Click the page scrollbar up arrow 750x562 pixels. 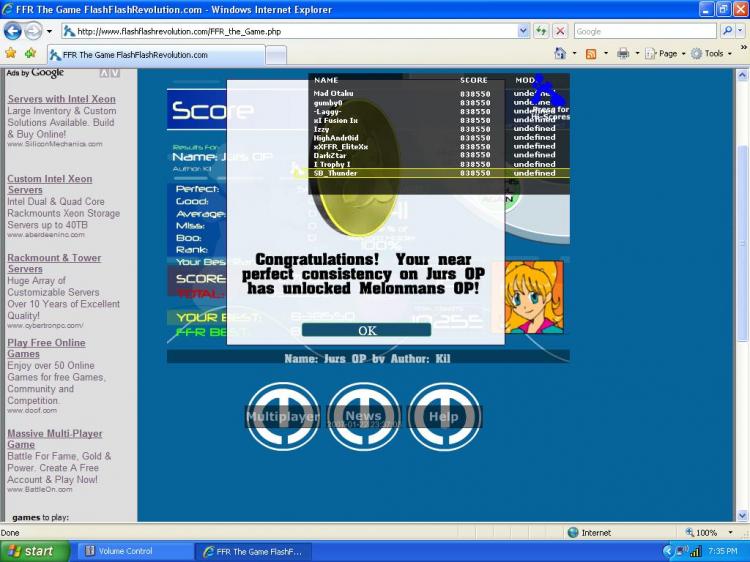(x=742, y=75)
